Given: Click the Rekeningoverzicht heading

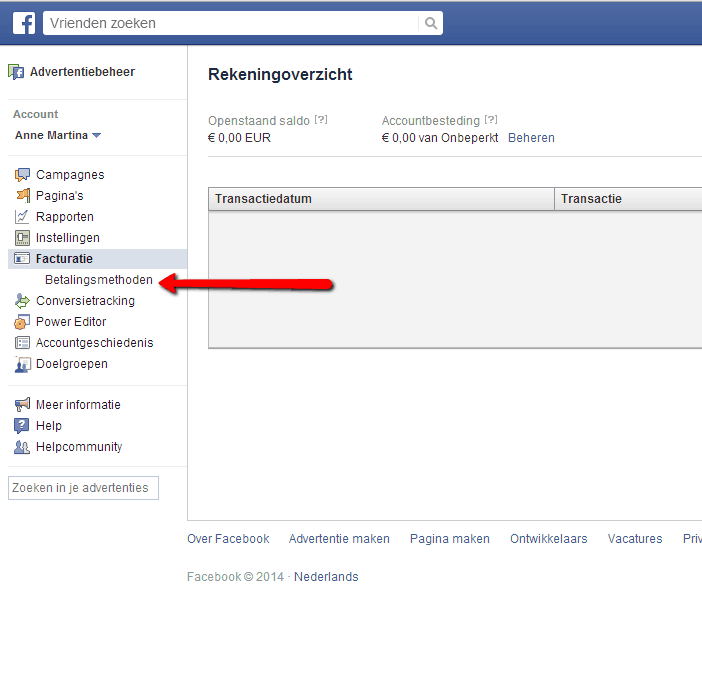Looking at the screenshot, I should pyautogui.click(x=280, y=74).
